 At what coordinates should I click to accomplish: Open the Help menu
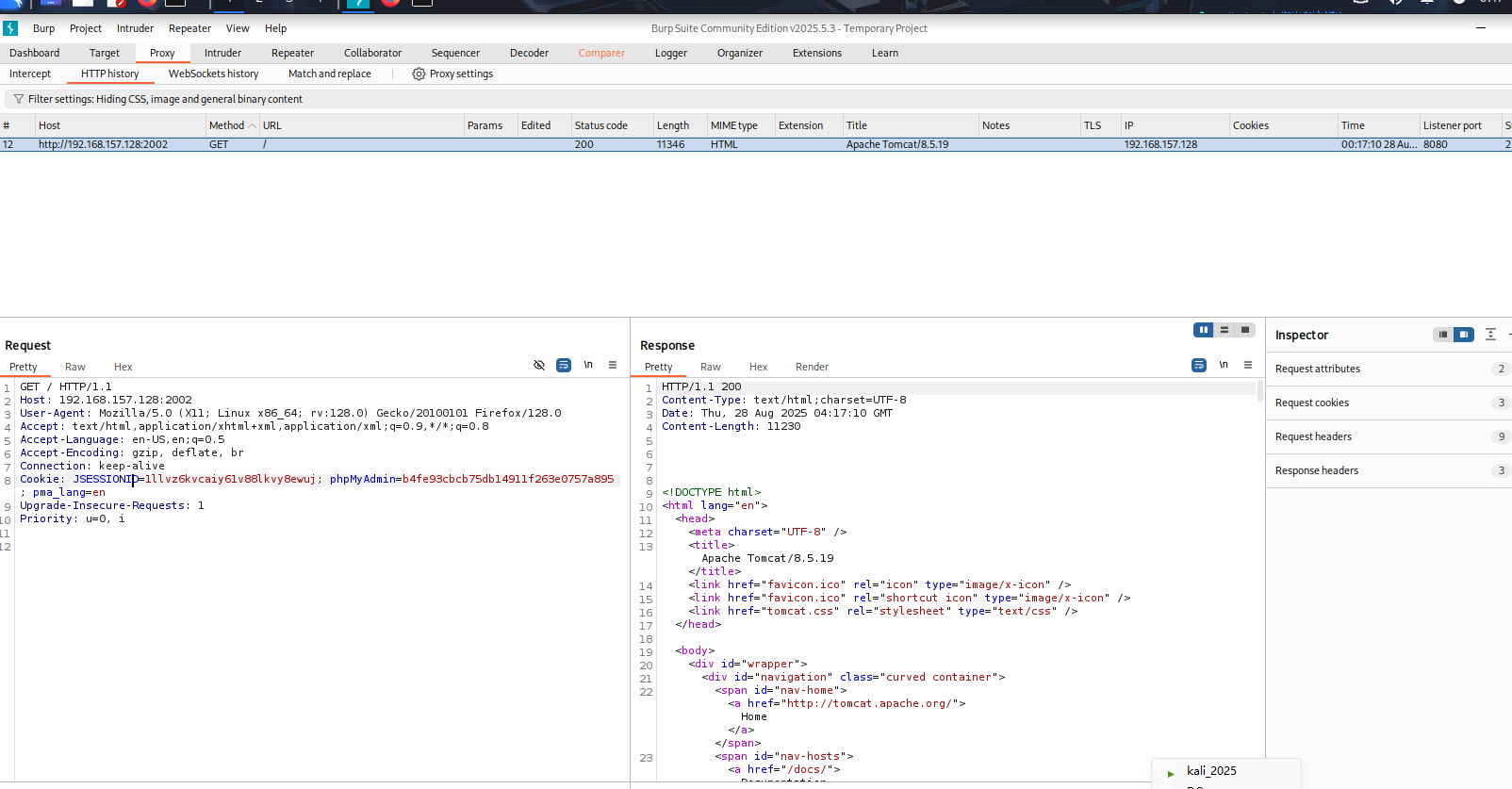pyautogui.click(x=275, y=28)
